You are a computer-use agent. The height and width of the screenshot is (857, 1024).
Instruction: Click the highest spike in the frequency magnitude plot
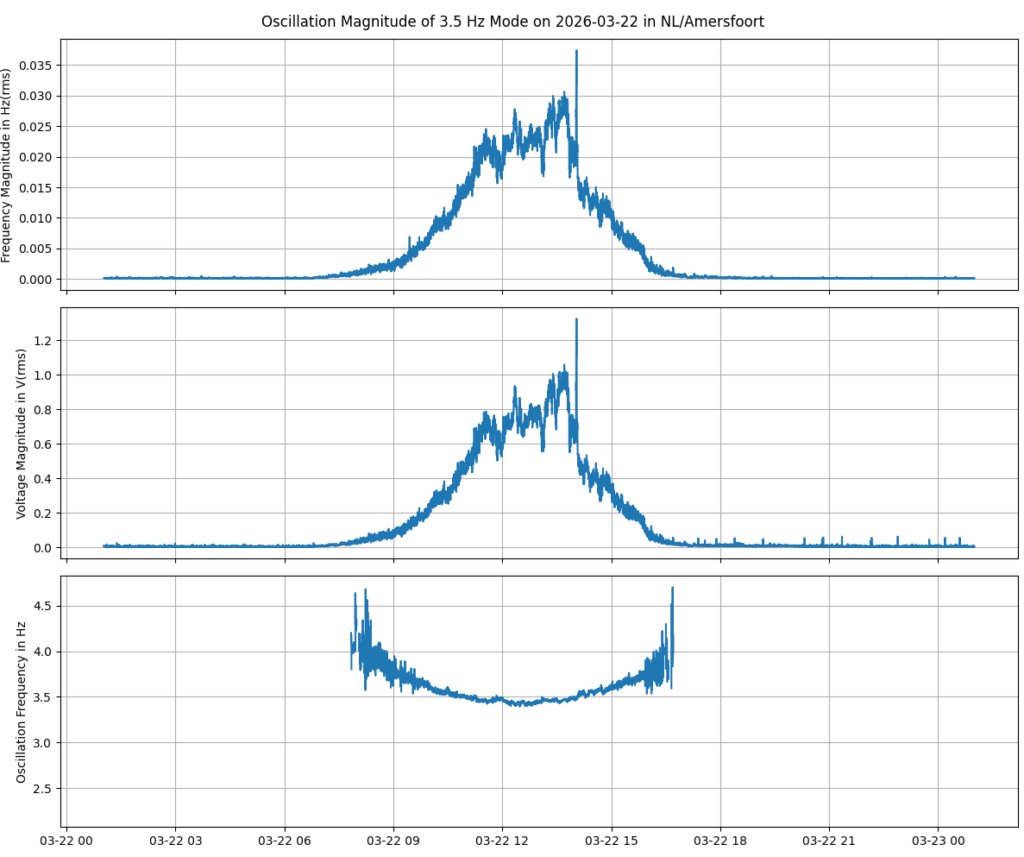[x=576, y=54]
